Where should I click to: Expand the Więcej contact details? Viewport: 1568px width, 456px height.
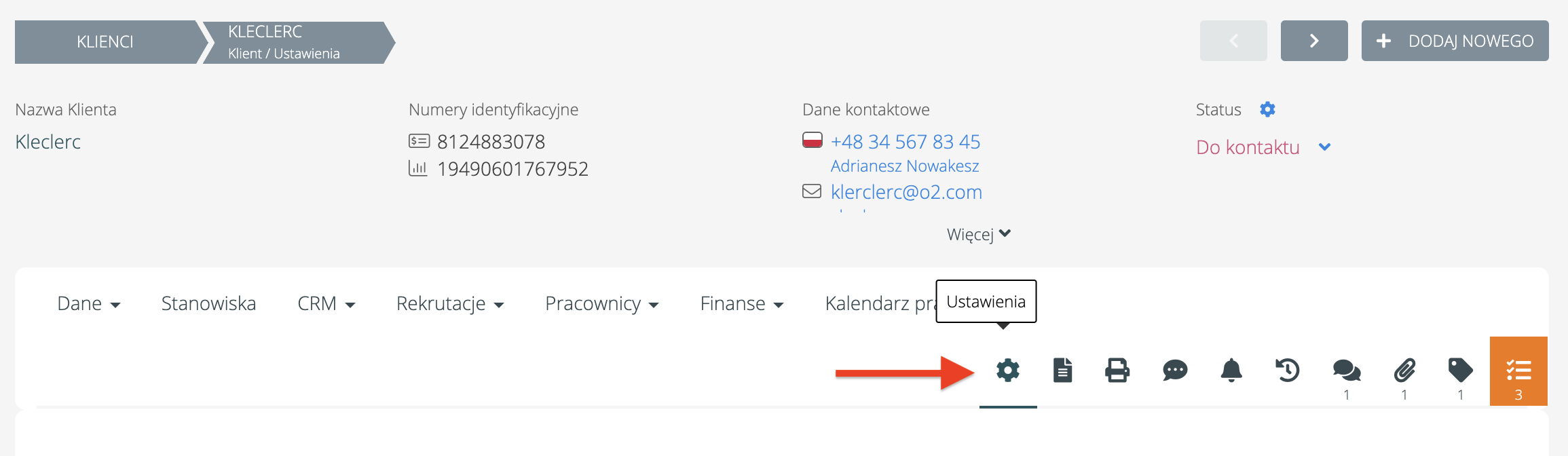click(978, 235)
